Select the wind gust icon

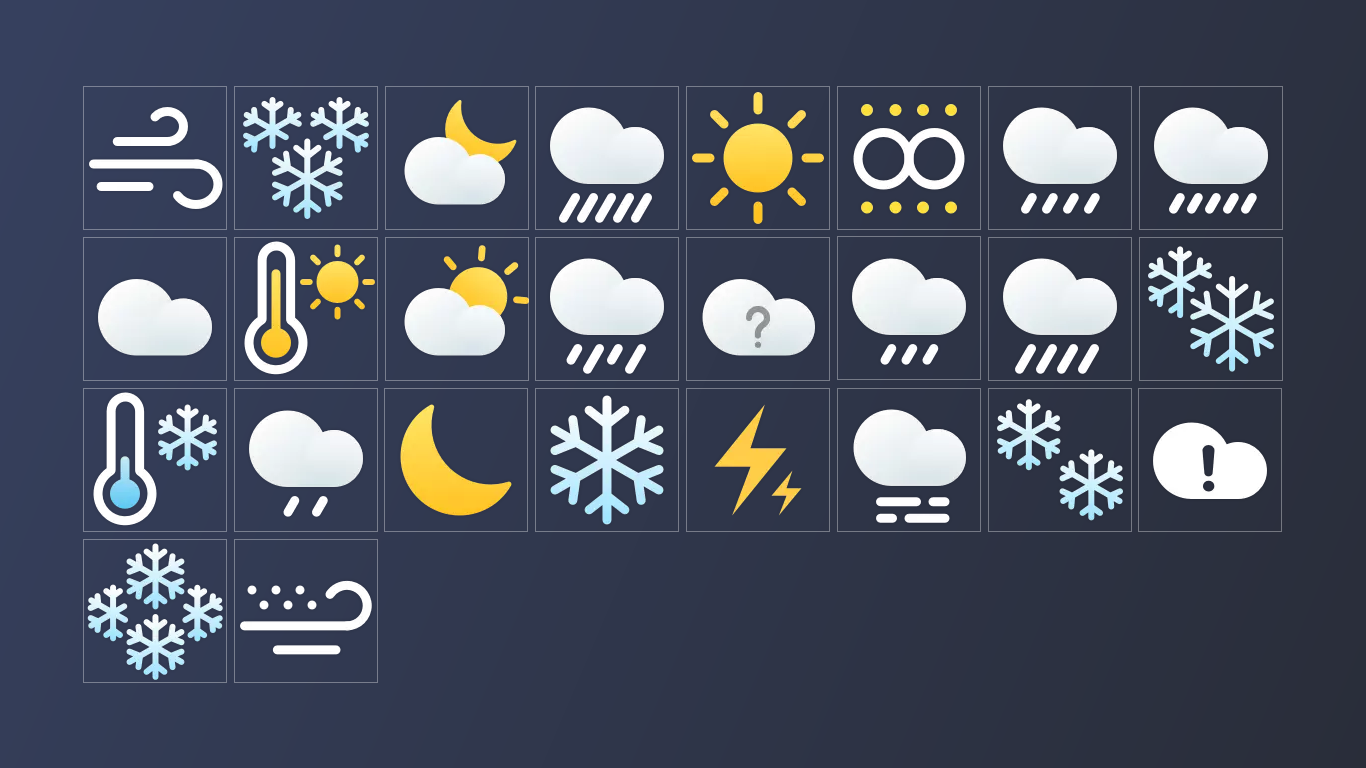[155, 158]
